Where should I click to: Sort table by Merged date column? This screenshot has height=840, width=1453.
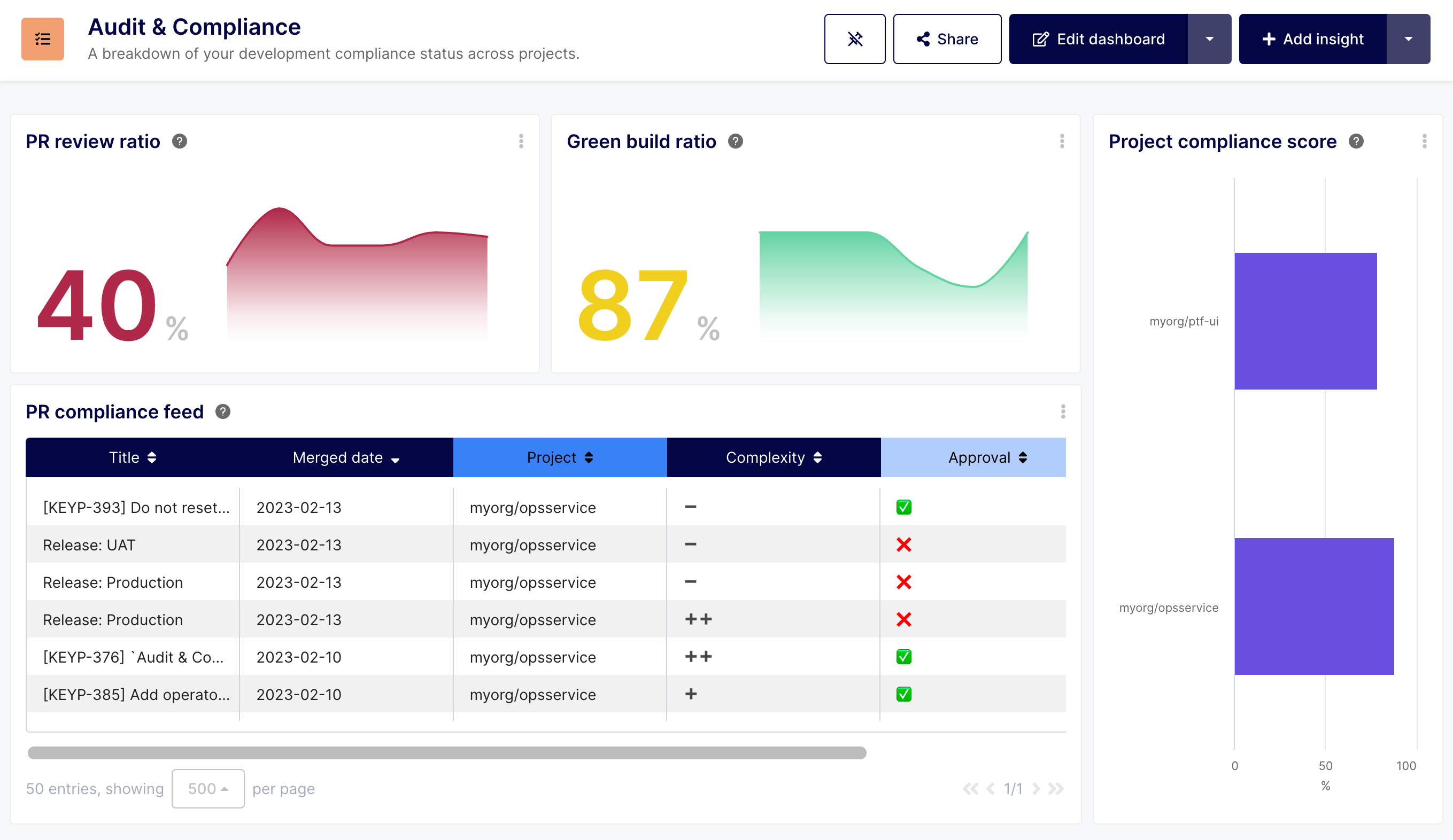[346, 458]
